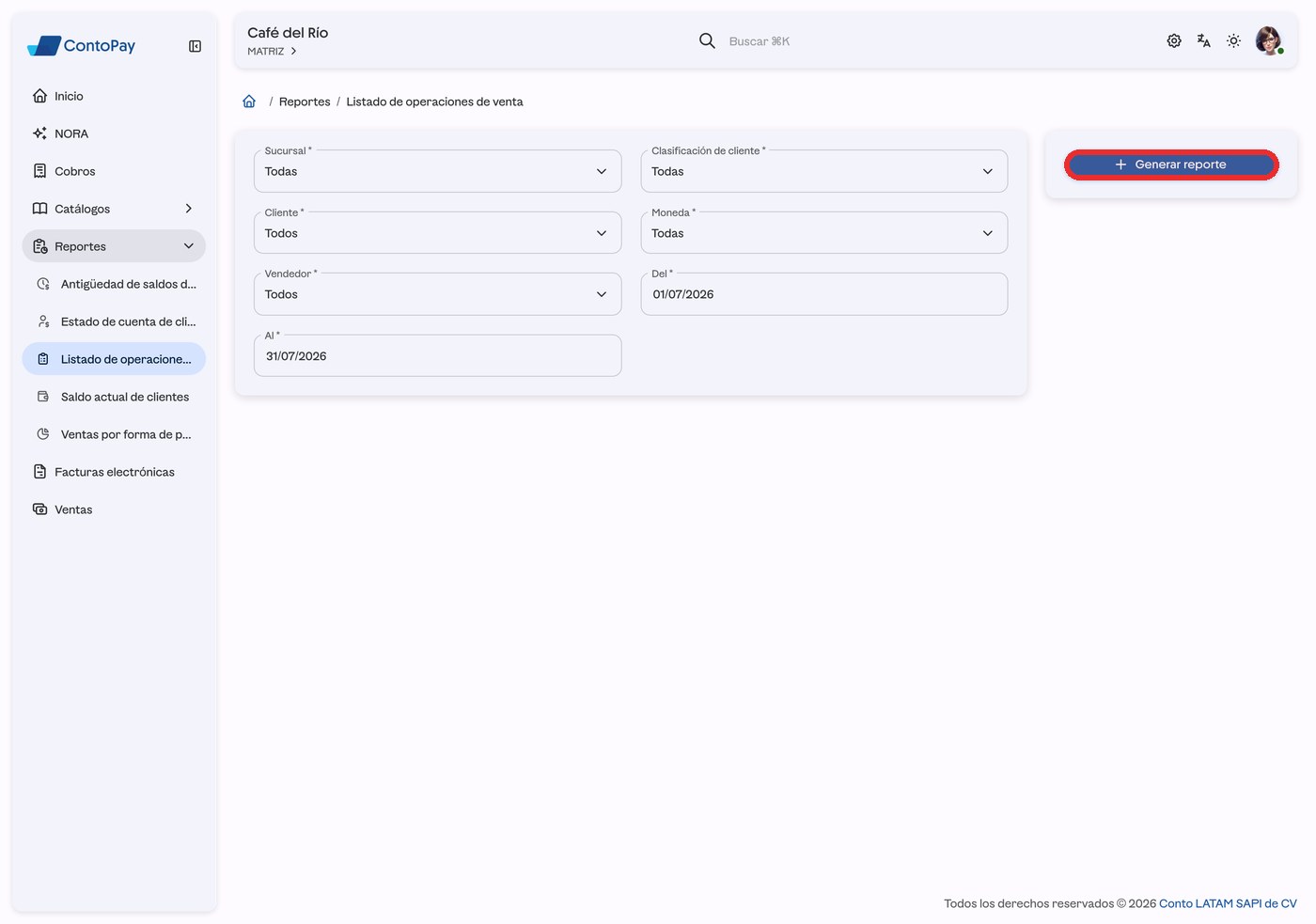This screenshot has height=924, width=1316.
Task: Click Reportes in the breadcrumb
Action: (x=305, y=102)
